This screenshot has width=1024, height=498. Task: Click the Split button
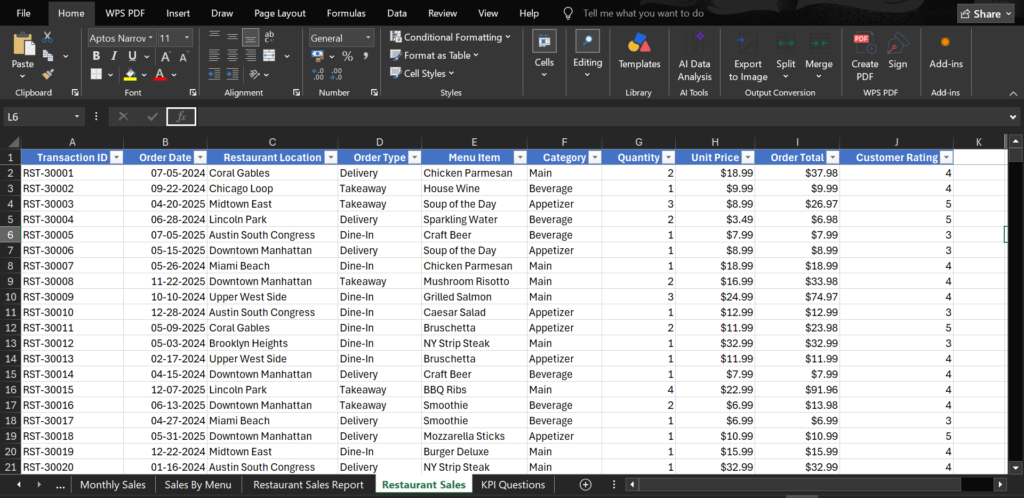tap(786, 57)
